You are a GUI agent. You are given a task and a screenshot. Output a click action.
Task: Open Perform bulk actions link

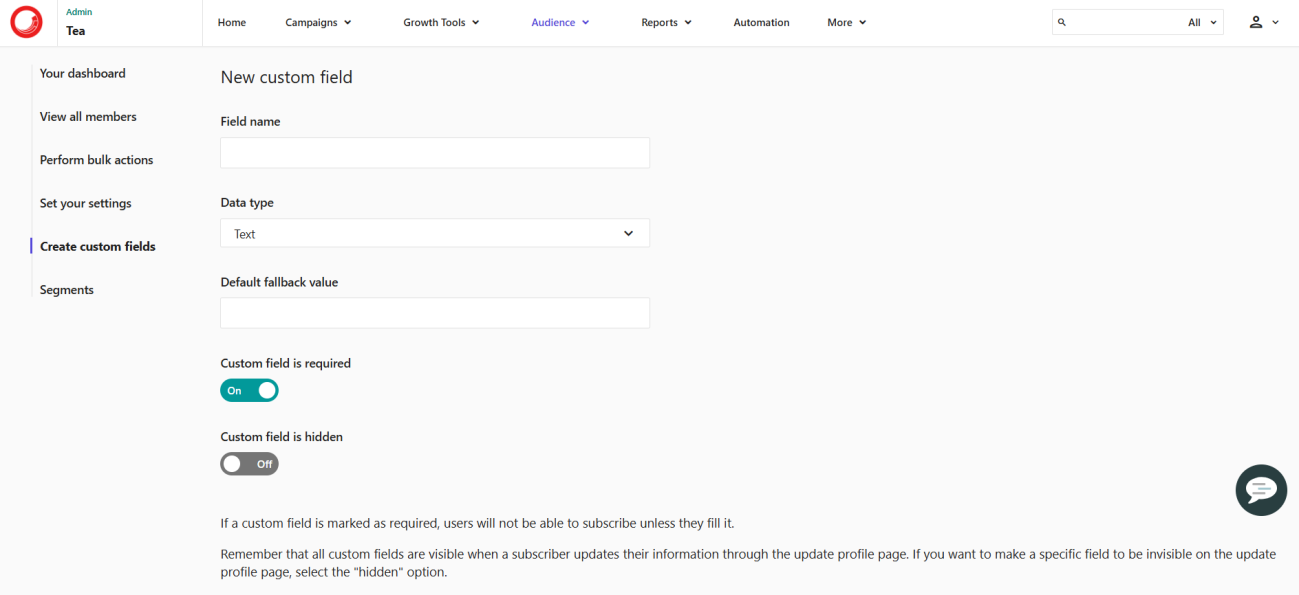(x=96, y=160)
